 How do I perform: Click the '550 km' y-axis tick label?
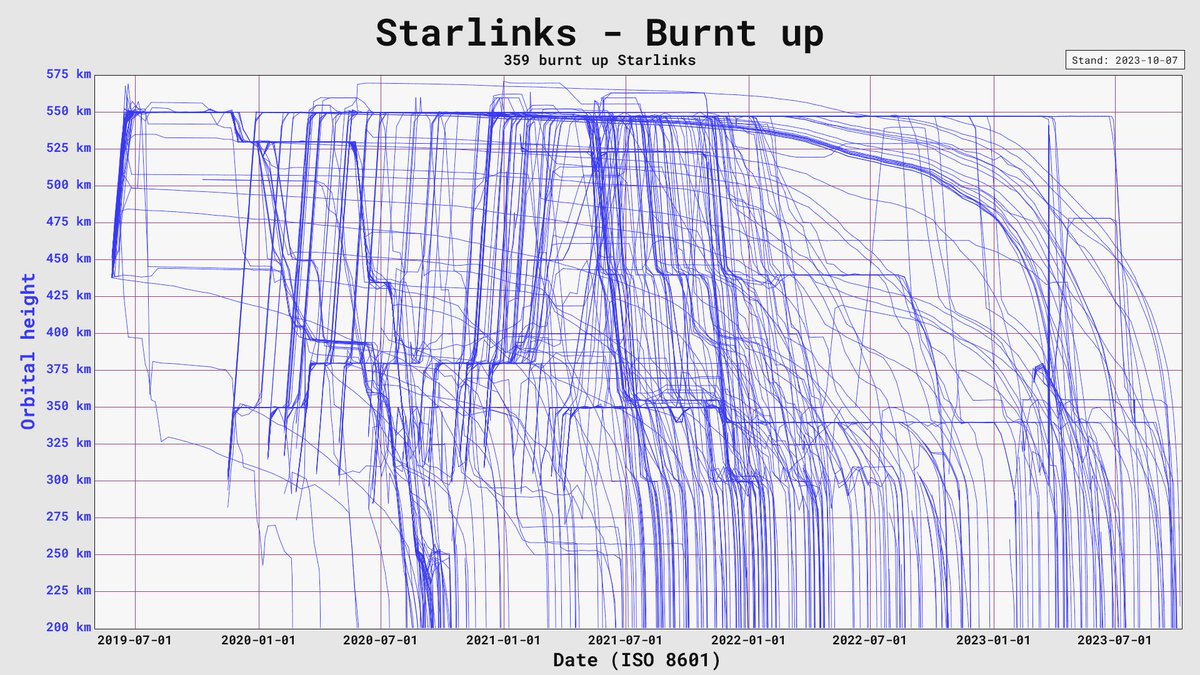(68, 111)
